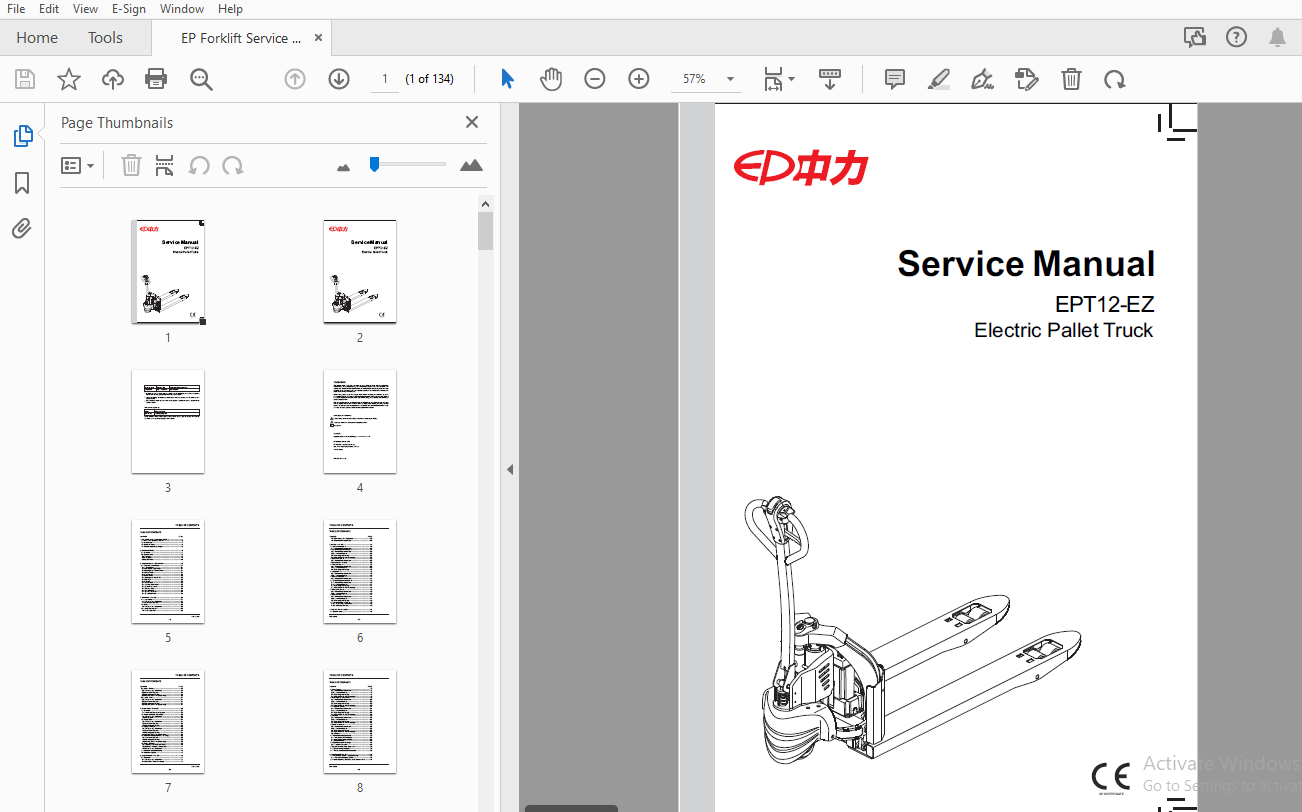
Task: Close the Page Thumbnails panel
Action: click(472, 122)
